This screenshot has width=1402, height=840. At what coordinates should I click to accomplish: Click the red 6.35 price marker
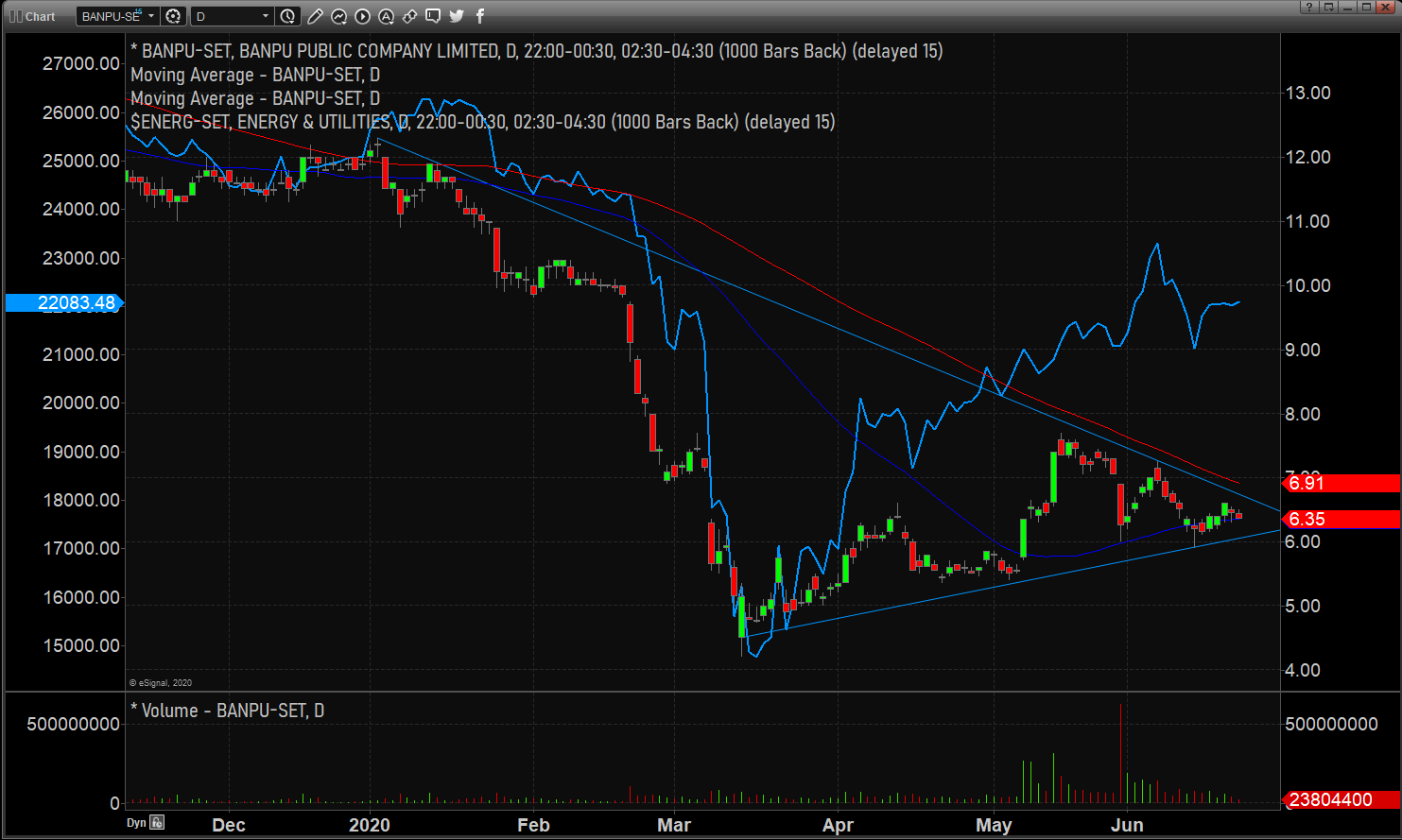pyautogui.click(x=1341, y=519)
